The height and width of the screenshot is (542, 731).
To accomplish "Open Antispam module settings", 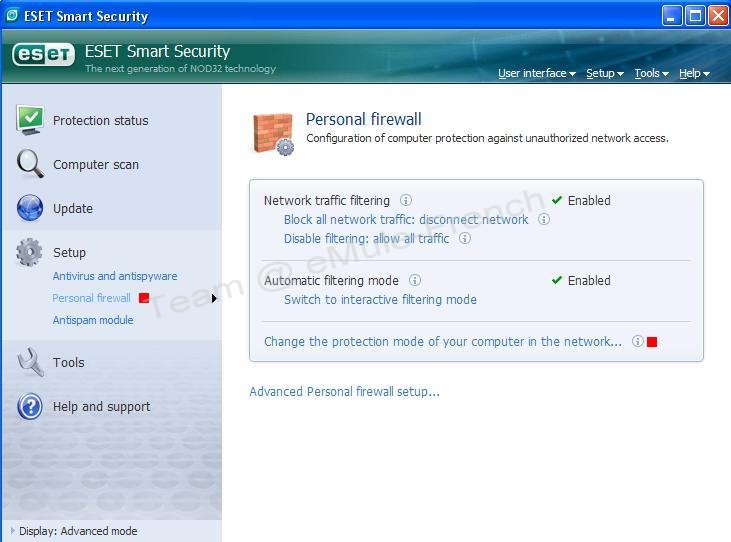I will pos(93,320).
